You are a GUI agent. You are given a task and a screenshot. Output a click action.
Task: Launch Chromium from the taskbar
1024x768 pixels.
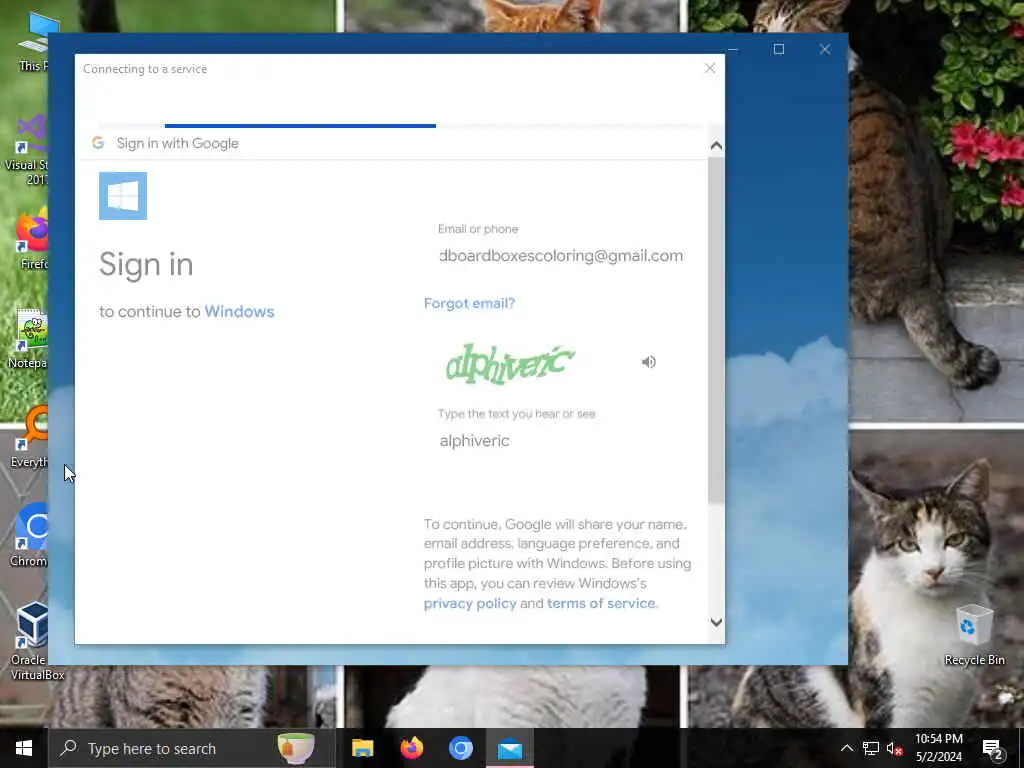tap(460, 748)
